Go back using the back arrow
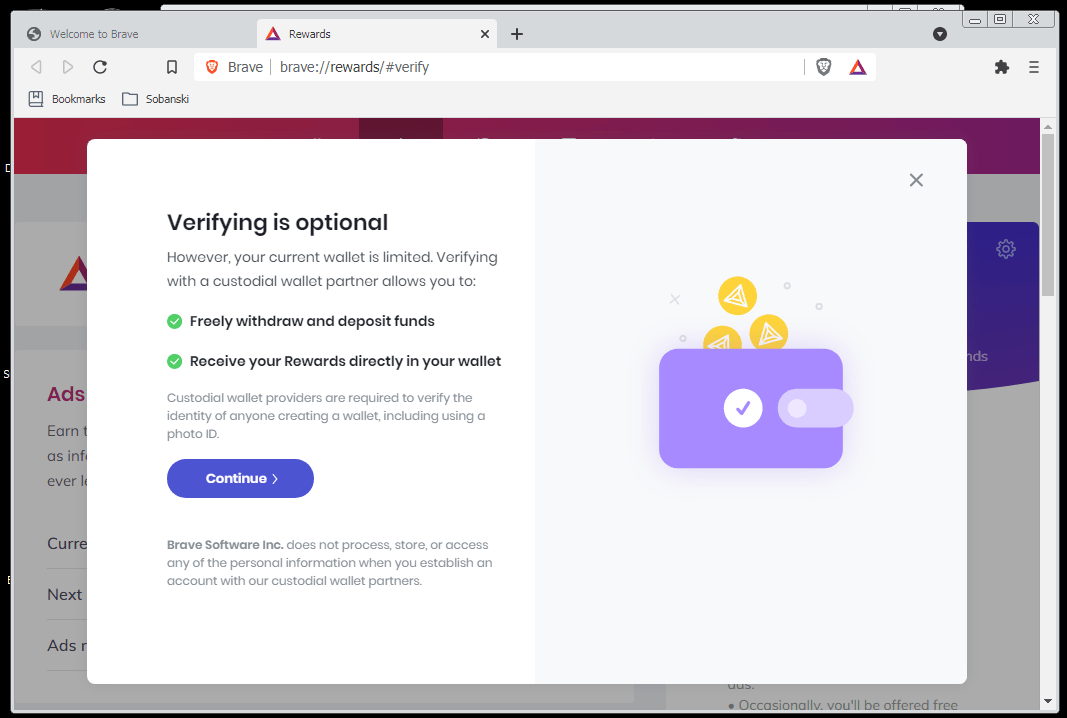 (x=36, y=67)
